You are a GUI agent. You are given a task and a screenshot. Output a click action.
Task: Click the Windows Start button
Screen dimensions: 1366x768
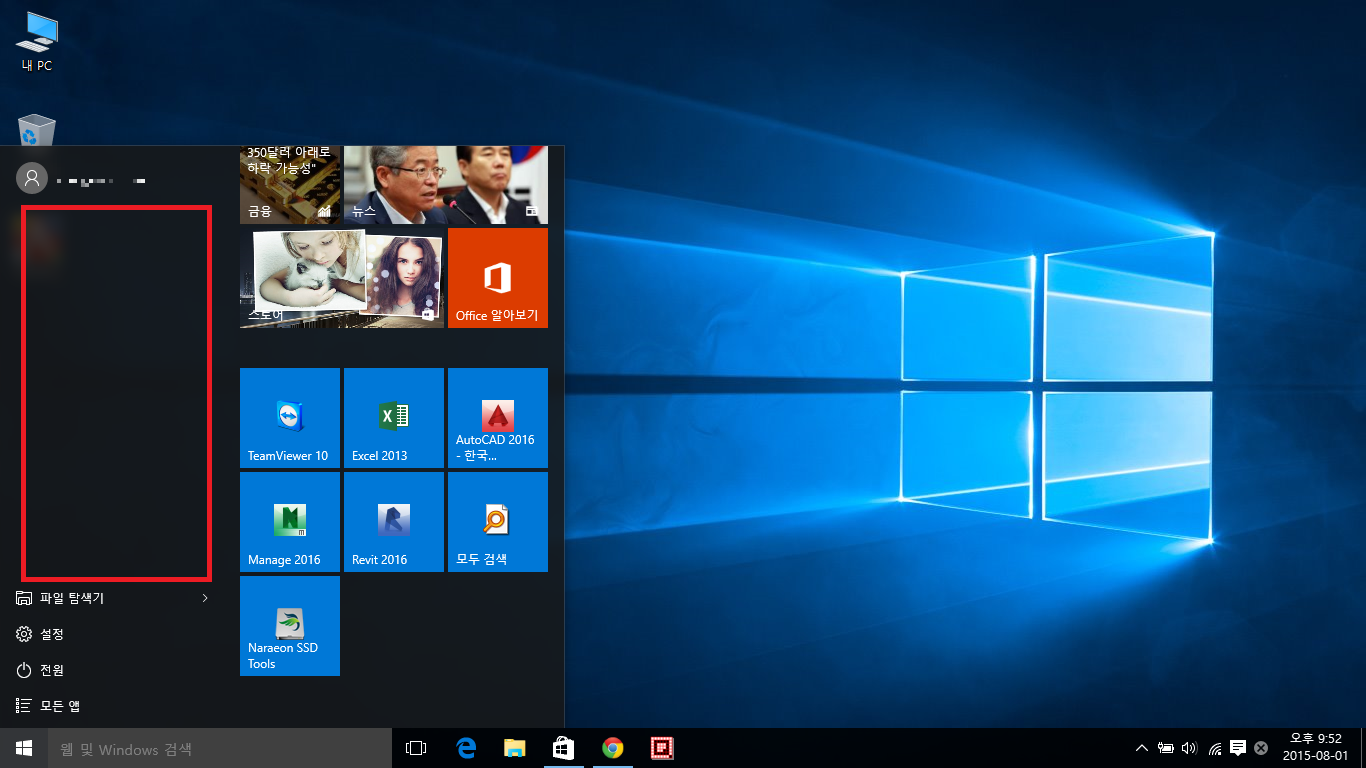click(24, 748)
